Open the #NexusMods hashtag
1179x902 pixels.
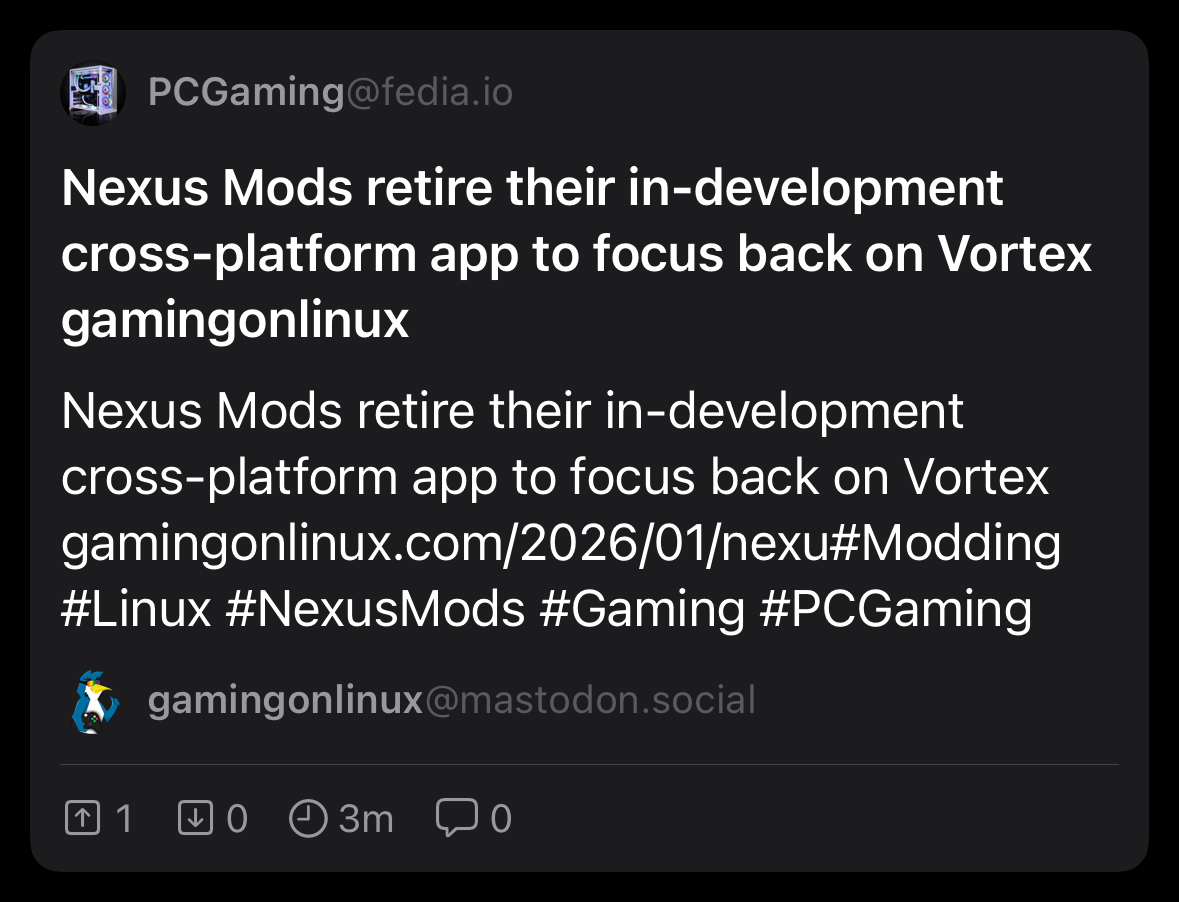(375, 609)
